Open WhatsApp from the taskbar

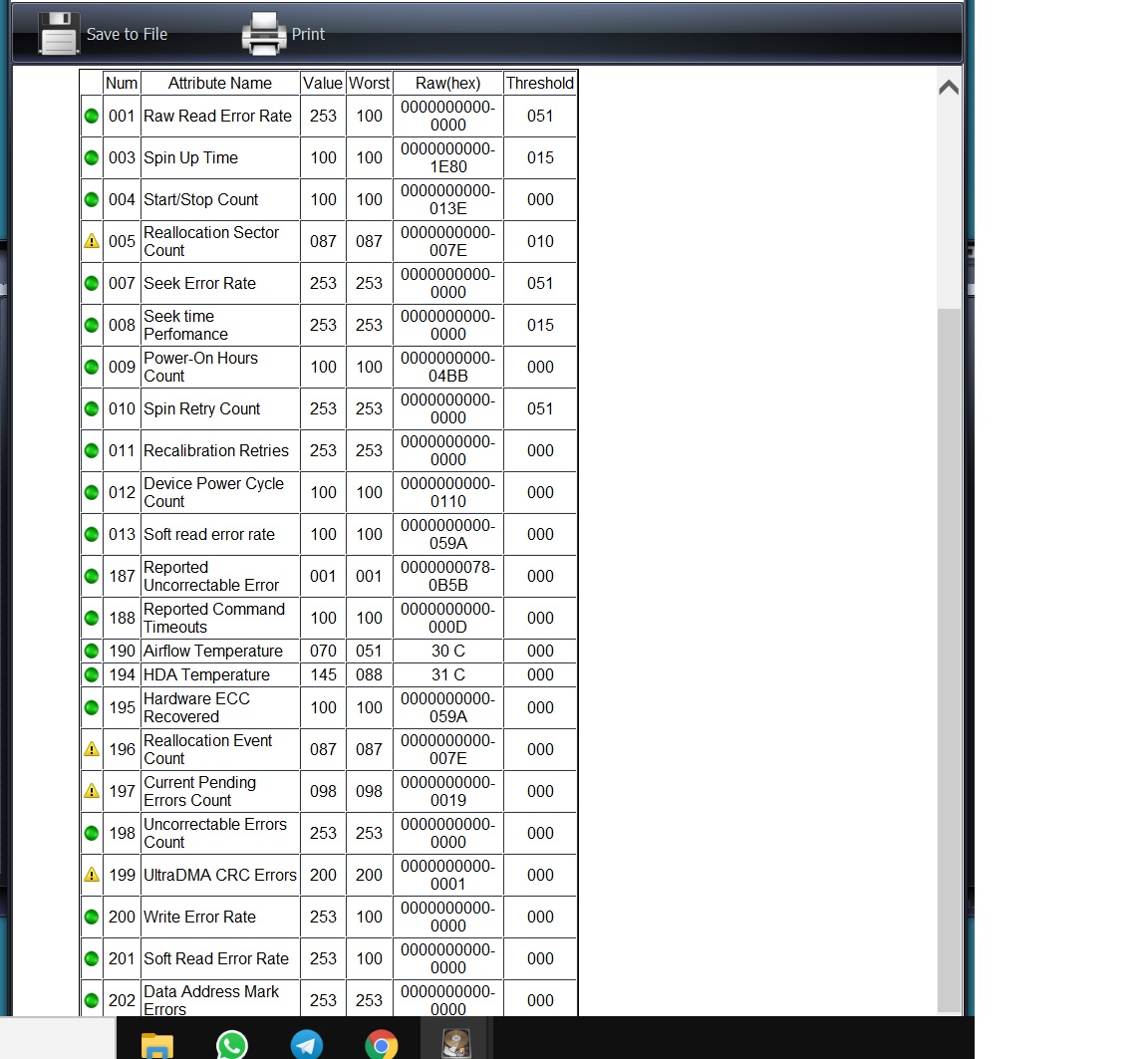232,1044
